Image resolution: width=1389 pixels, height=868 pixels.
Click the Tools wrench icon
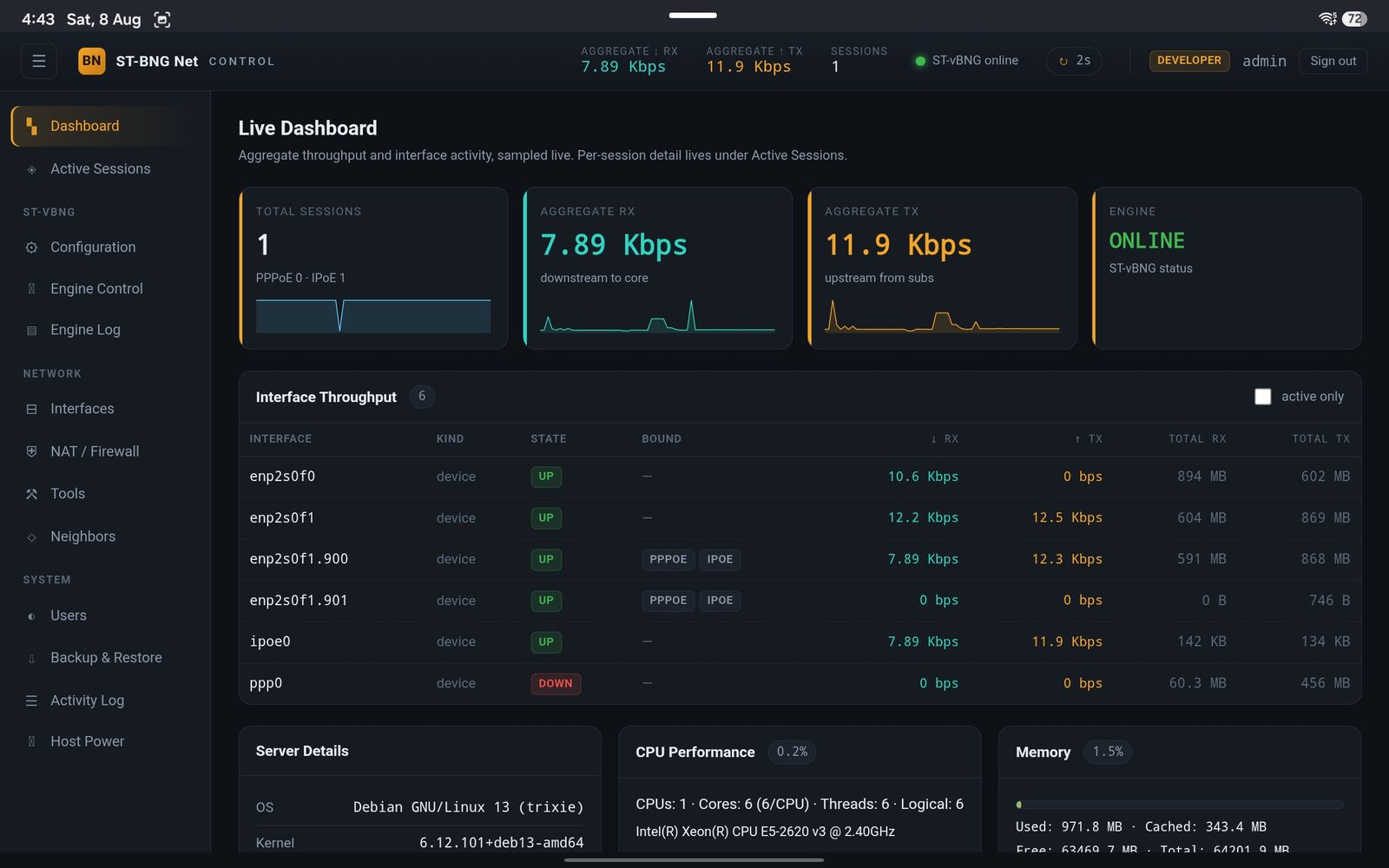tap(31, 494)
